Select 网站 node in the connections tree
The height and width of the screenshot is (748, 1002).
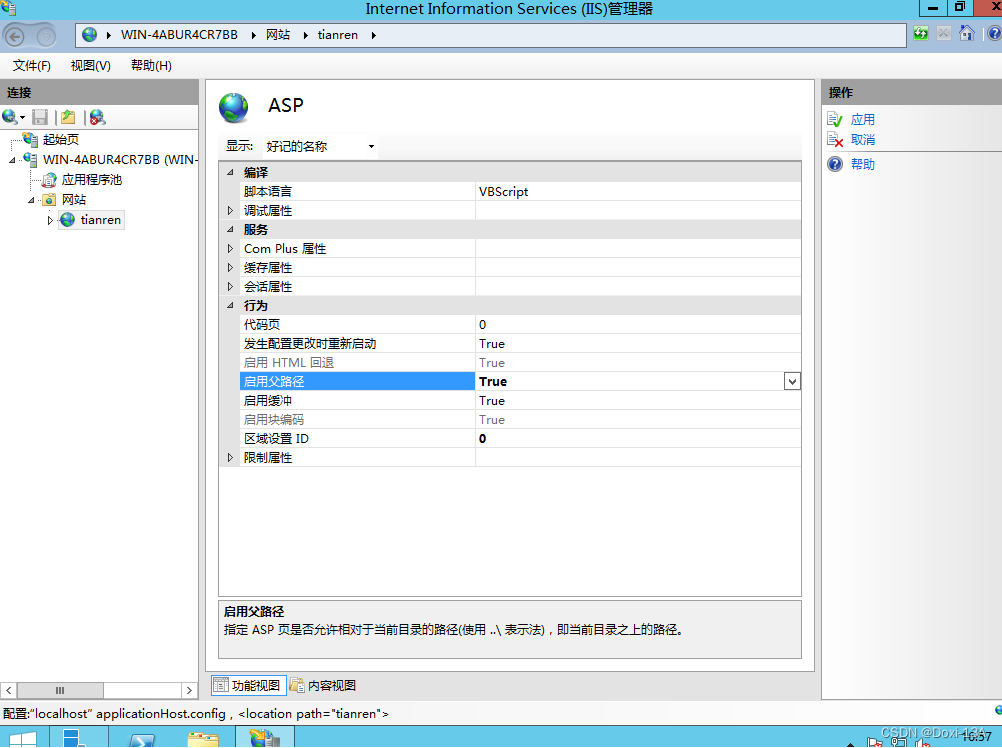coord(74,199)
